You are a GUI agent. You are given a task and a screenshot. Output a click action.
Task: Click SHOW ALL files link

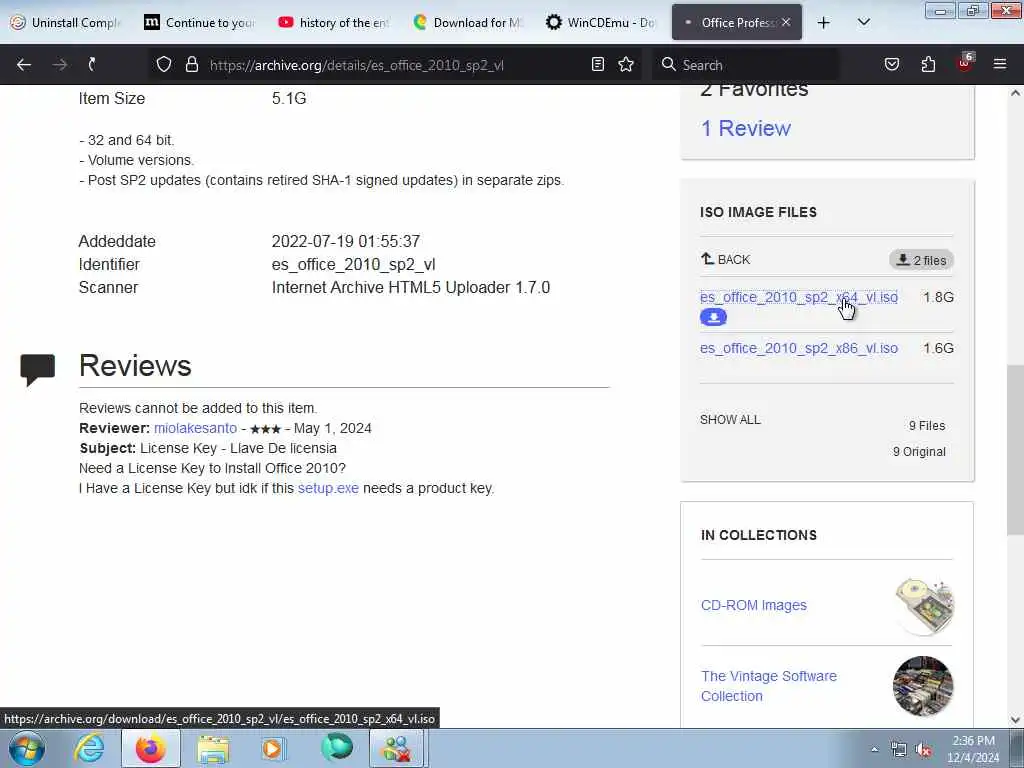(x=730, y=420)
